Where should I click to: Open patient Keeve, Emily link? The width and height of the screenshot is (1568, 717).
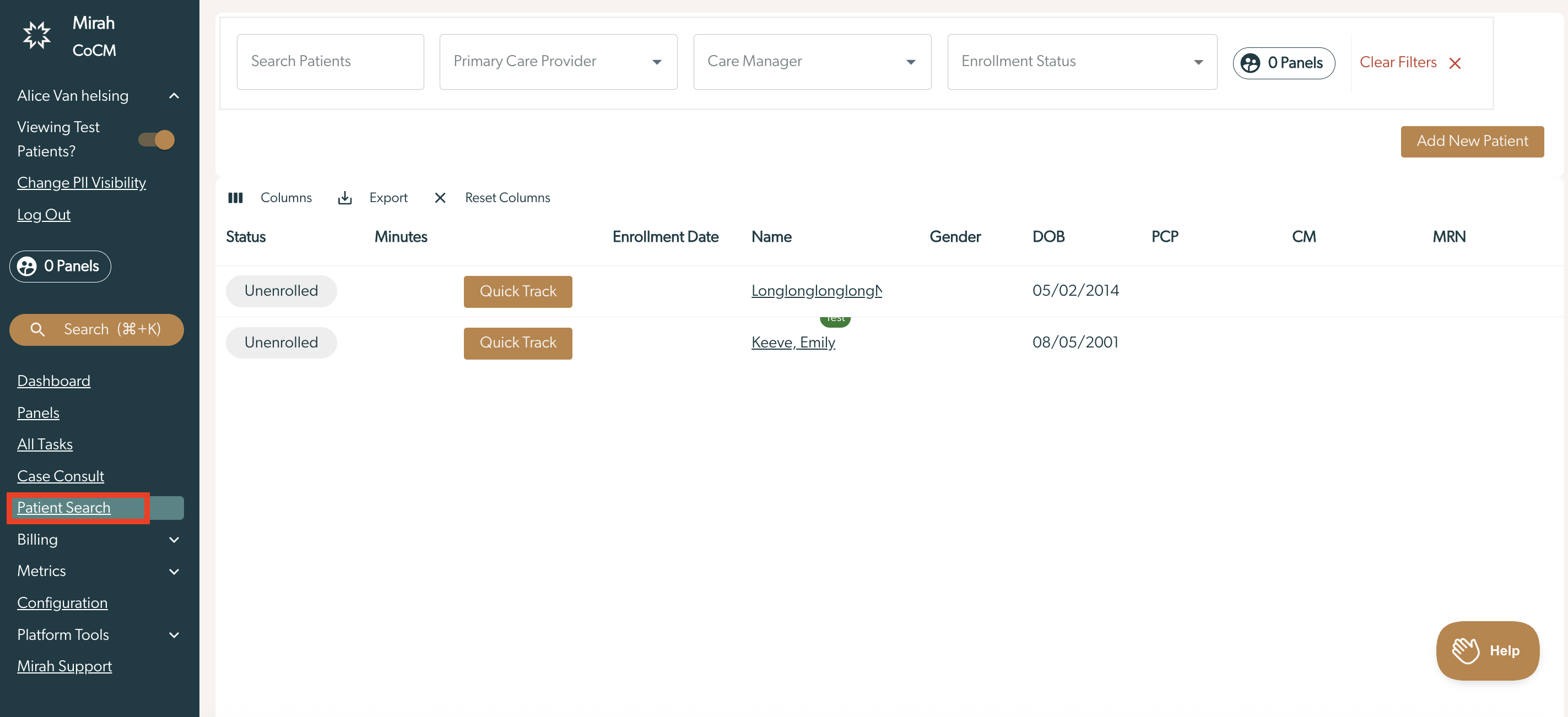(792, 342)
